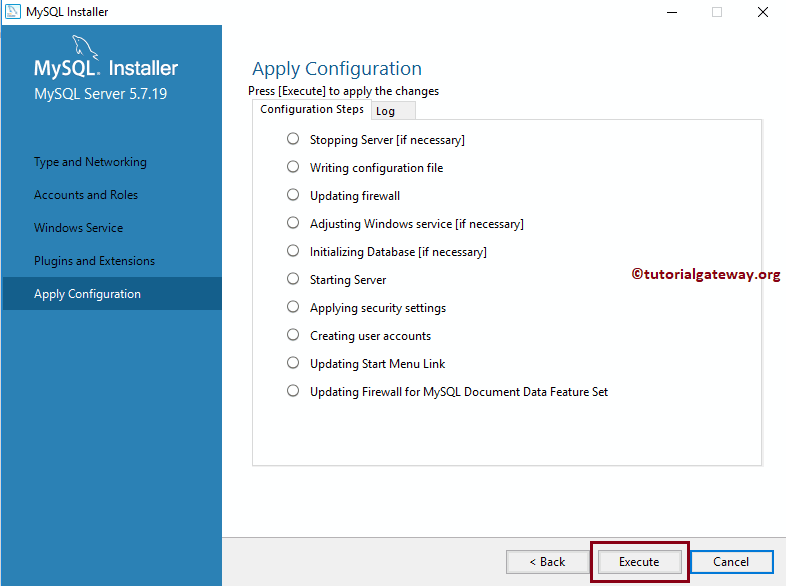Open the Configuration Steps tab

[x=312, y=109]
